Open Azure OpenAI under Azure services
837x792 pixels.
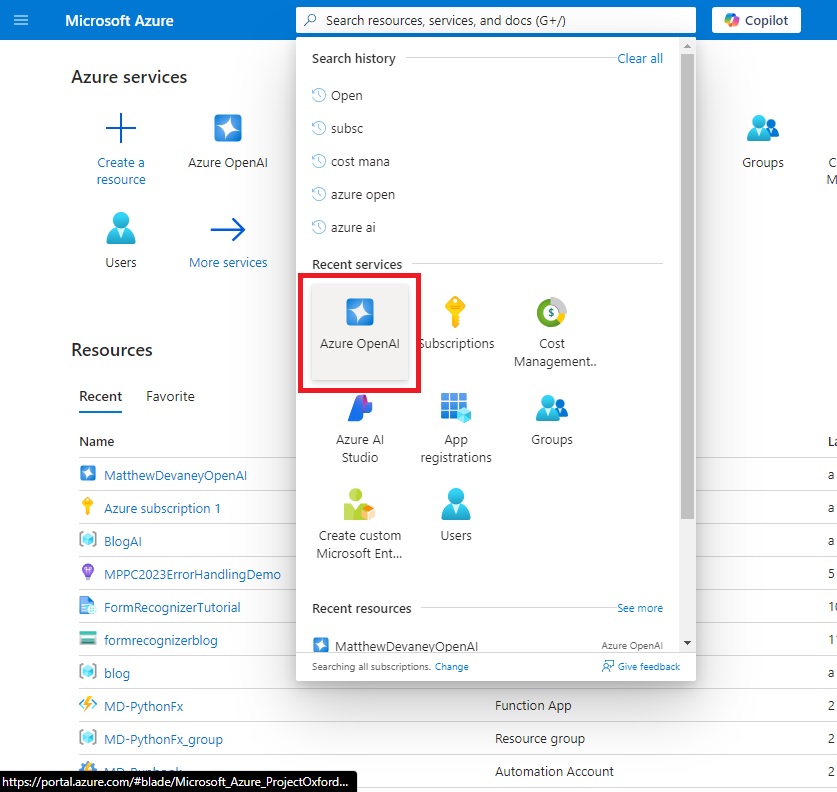pos(227,140)
